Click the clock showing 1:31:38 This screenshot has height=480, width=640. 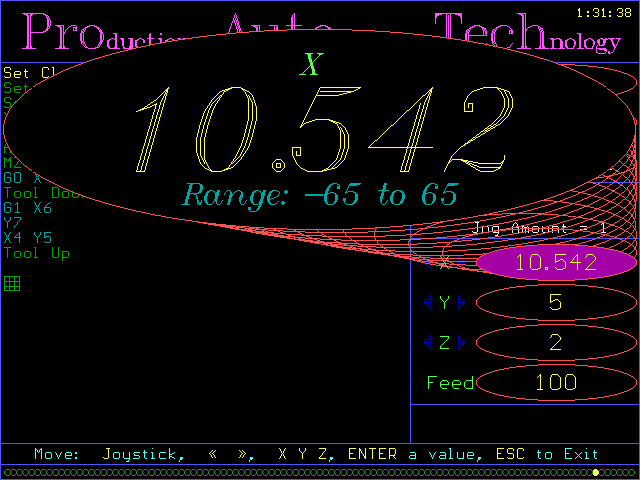coord(604,13)
